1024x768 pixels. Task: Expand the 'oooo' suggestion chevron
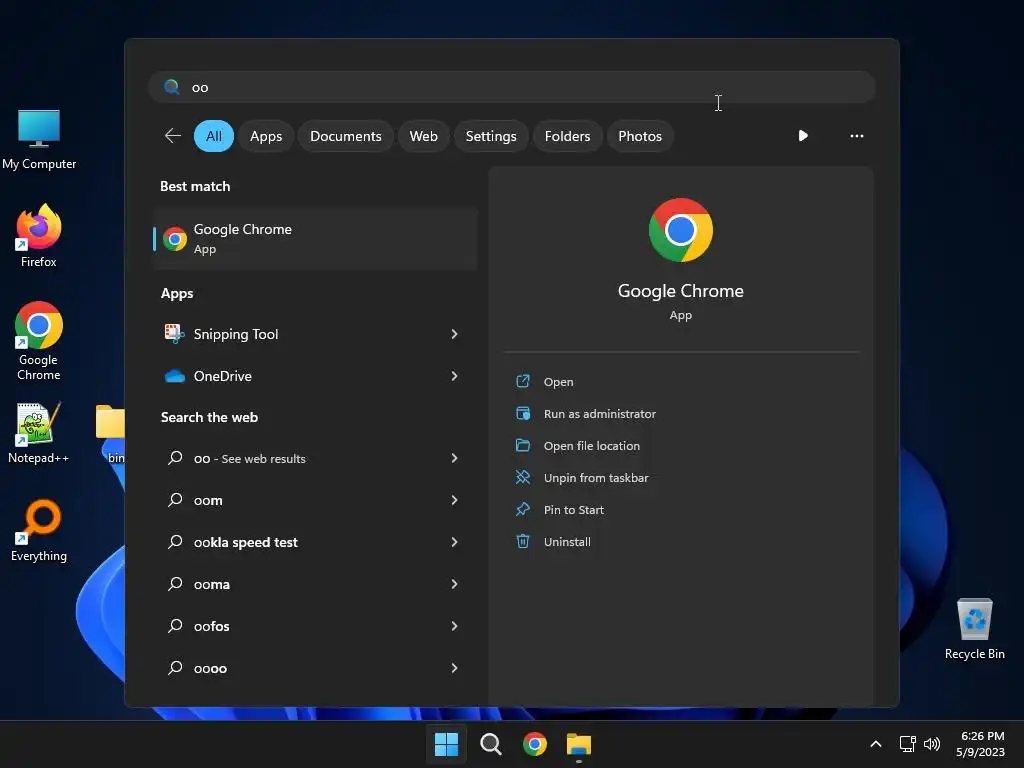455,668
